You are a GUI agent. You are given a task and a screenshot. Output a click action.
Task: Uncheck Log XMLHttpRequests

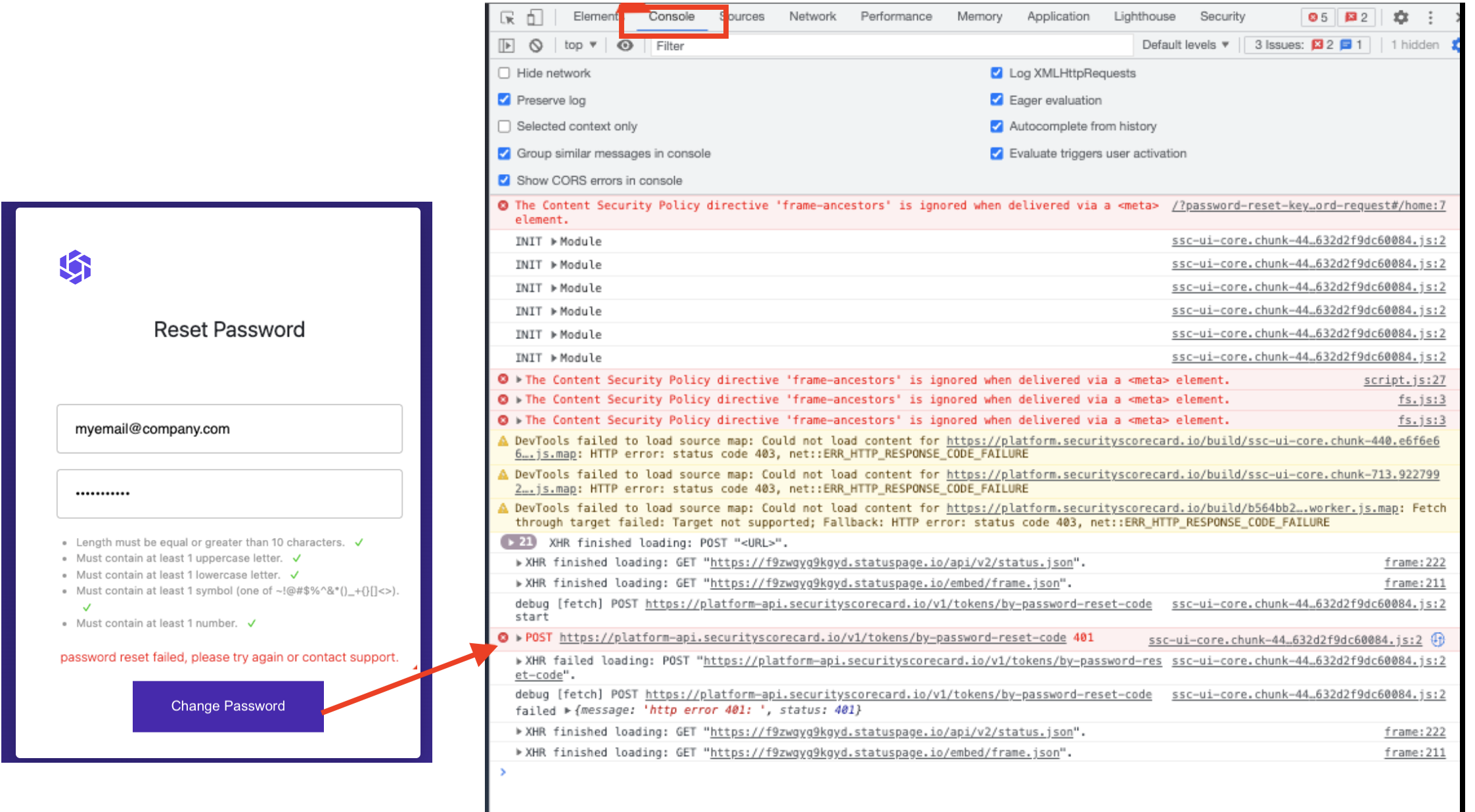[x=997, y=73]
